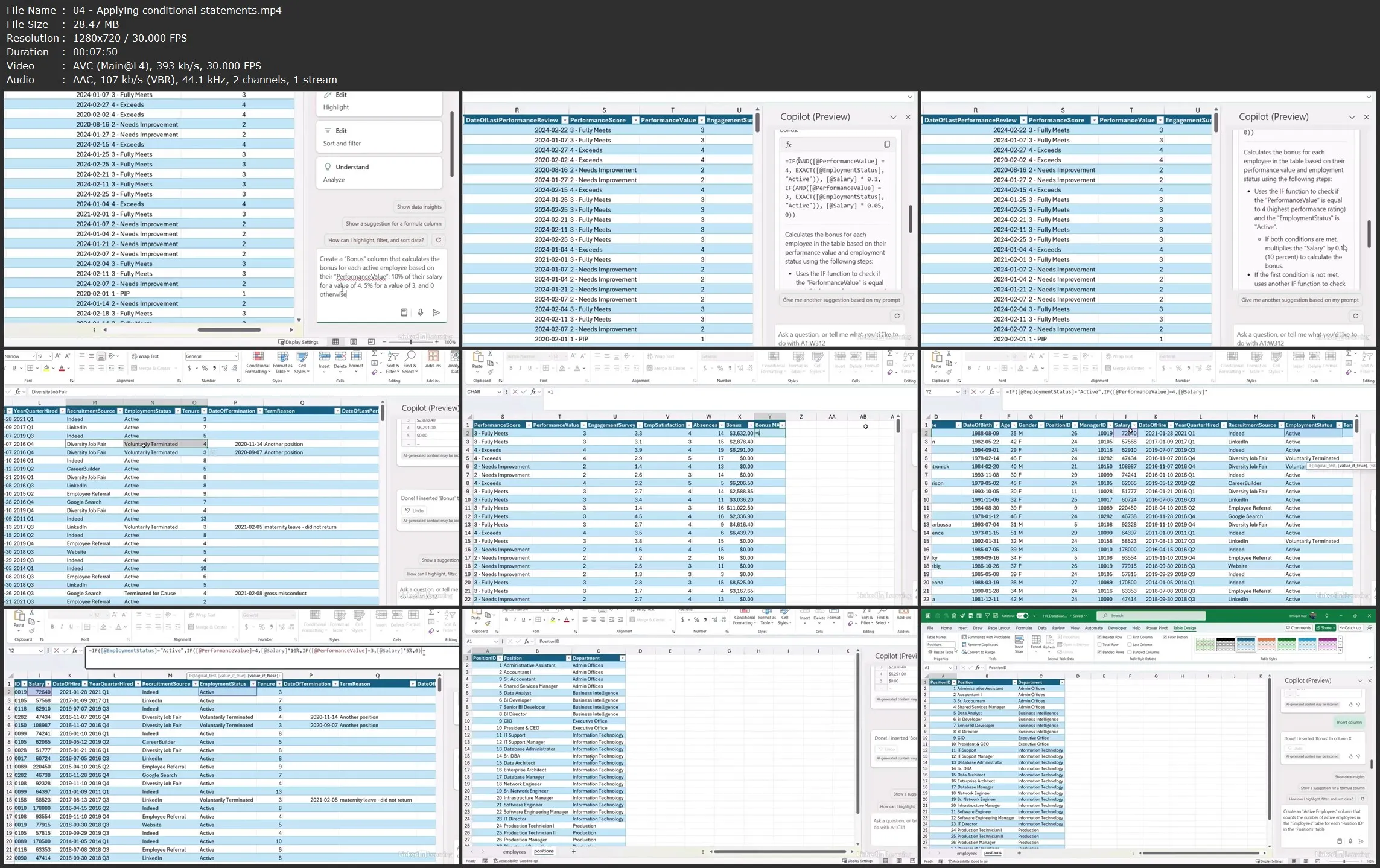This screenshot has width=1380, height=868.
Task: Click the refresh icon beside 'How can I highlight' suggestion
Action: tap(438, 240)
